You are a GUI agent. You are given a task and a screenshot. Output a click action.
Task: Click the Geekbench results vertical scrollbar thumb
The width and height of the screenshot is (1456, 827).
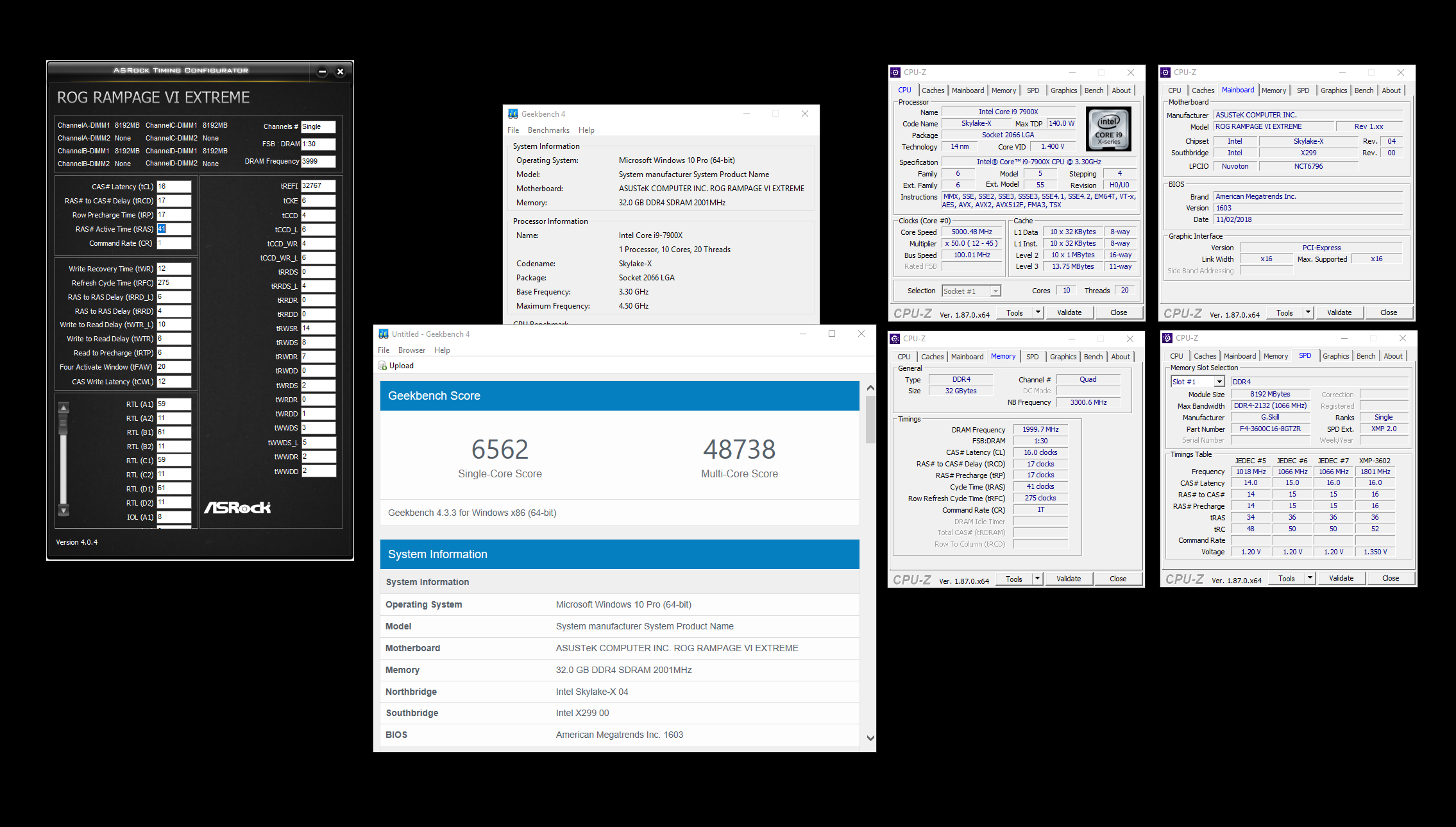pos(870,419)
